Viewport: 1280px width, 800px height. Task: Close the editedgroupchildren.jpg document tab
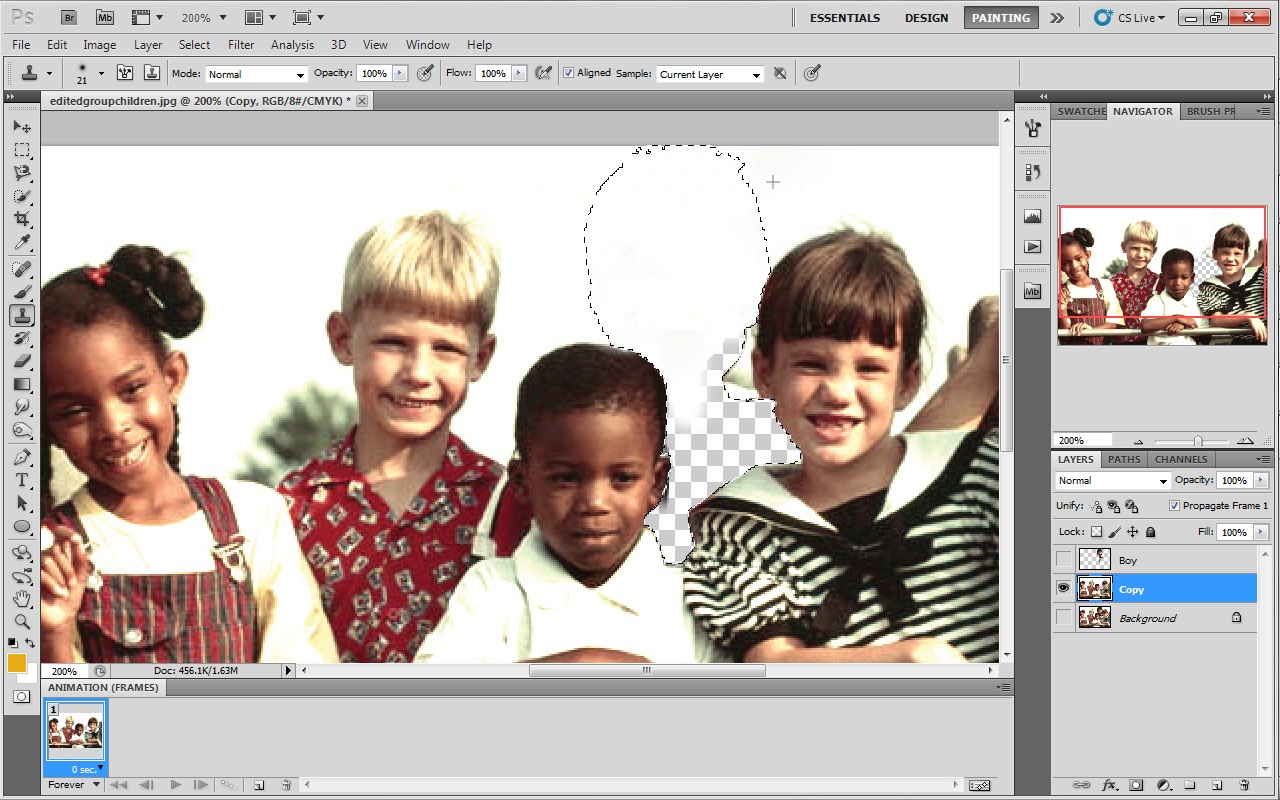[362, 101]
